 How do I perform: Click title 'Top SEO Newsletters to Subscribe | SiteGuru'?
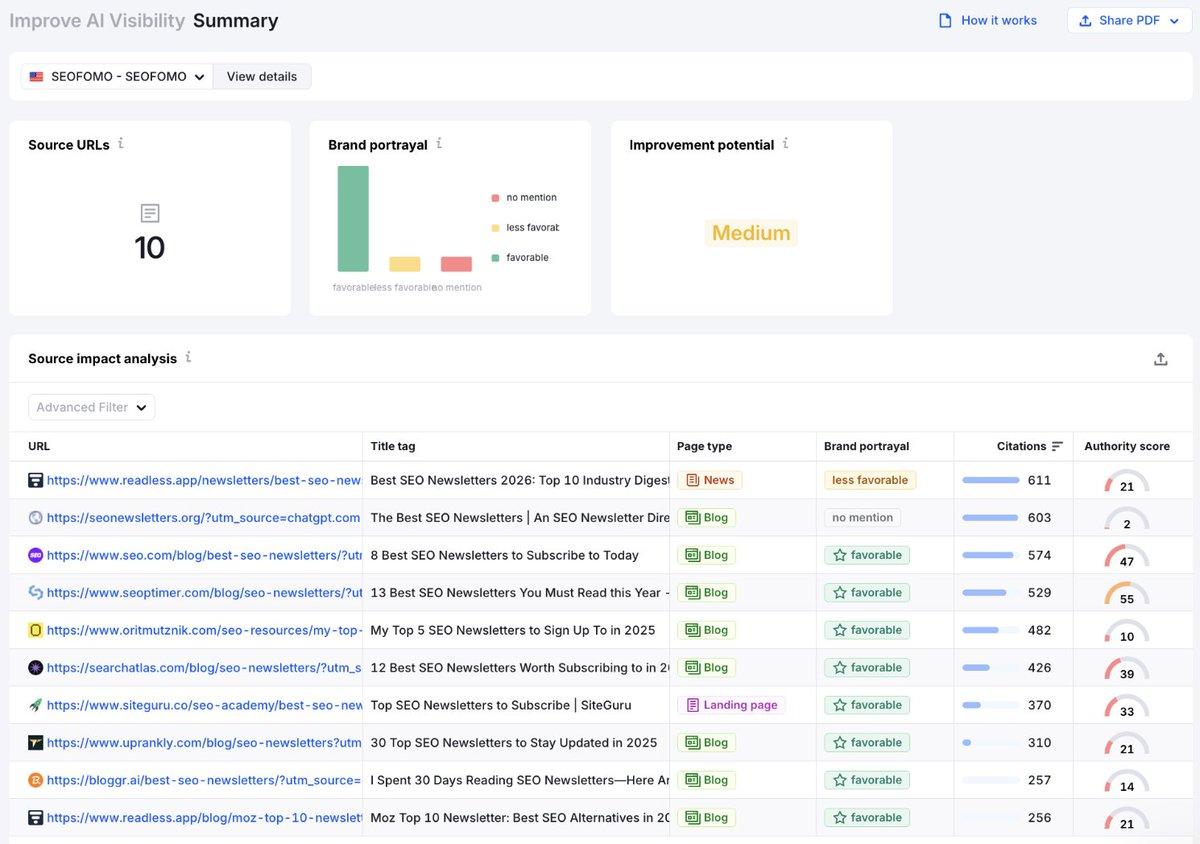click(501, 705)
